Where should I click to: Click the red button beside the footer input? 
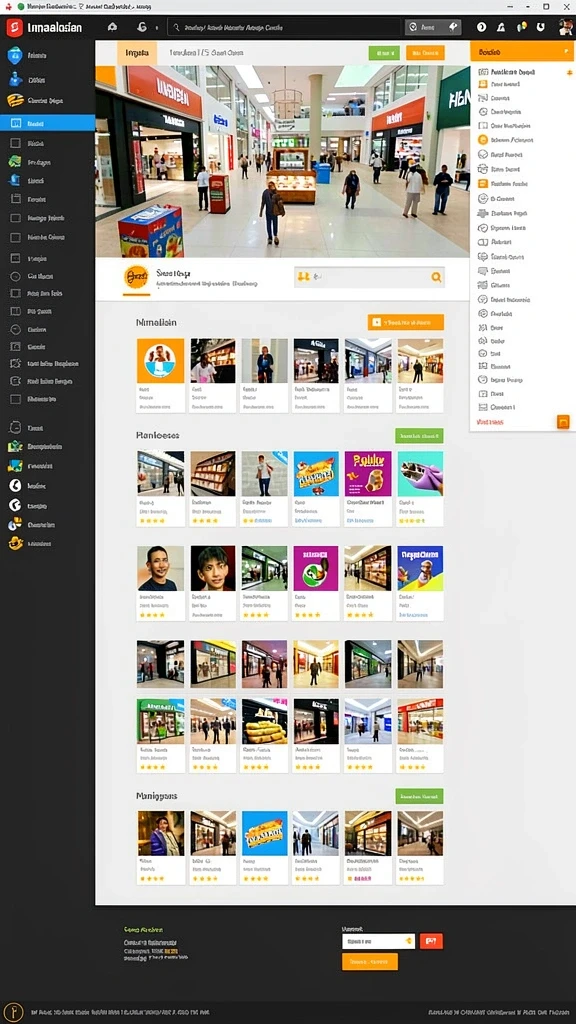[431, 941]
